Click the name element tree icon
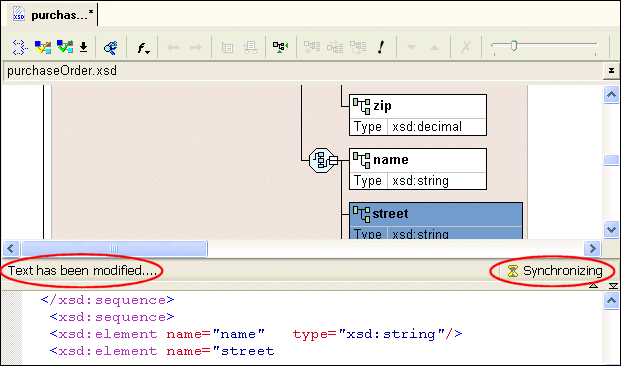 tap(361, 160)
